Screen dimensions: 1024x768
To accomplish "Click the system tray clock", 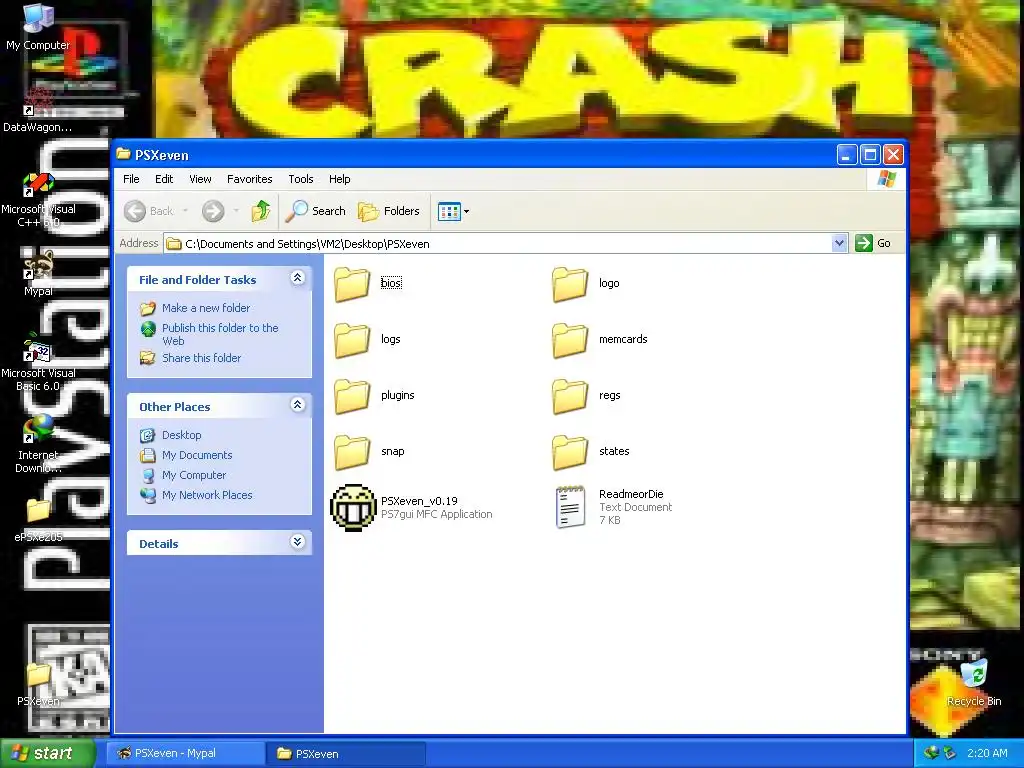I will point(987,753).
